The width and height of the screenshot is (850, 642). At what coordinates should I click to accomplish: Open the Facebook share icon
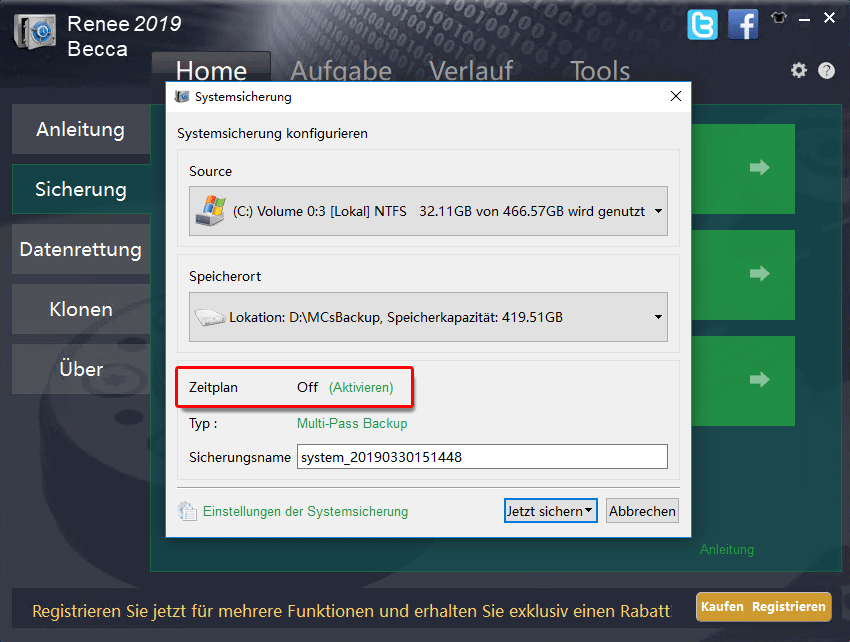click(x=743, y=25)
